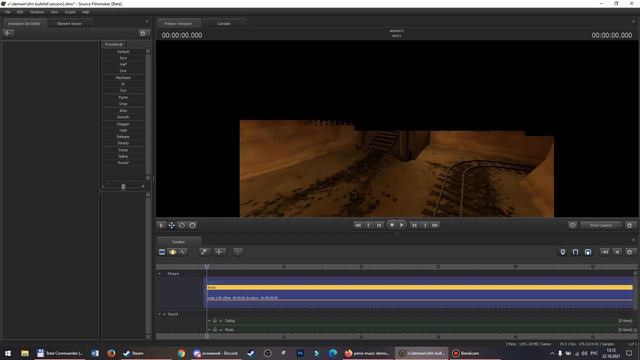Click the timeline select tool icon
The image size is (640, 360).
click(x=204, y=252)
